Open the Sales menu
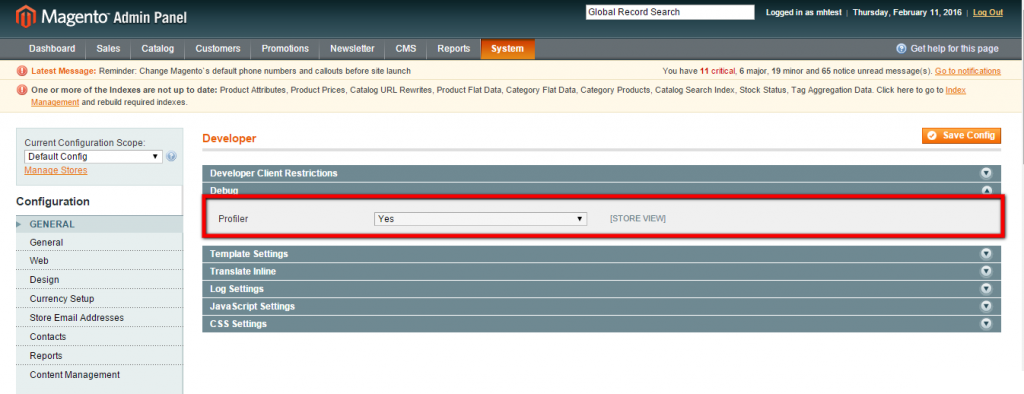Viewport: 1024px width, 394px height. coord(108,48)
